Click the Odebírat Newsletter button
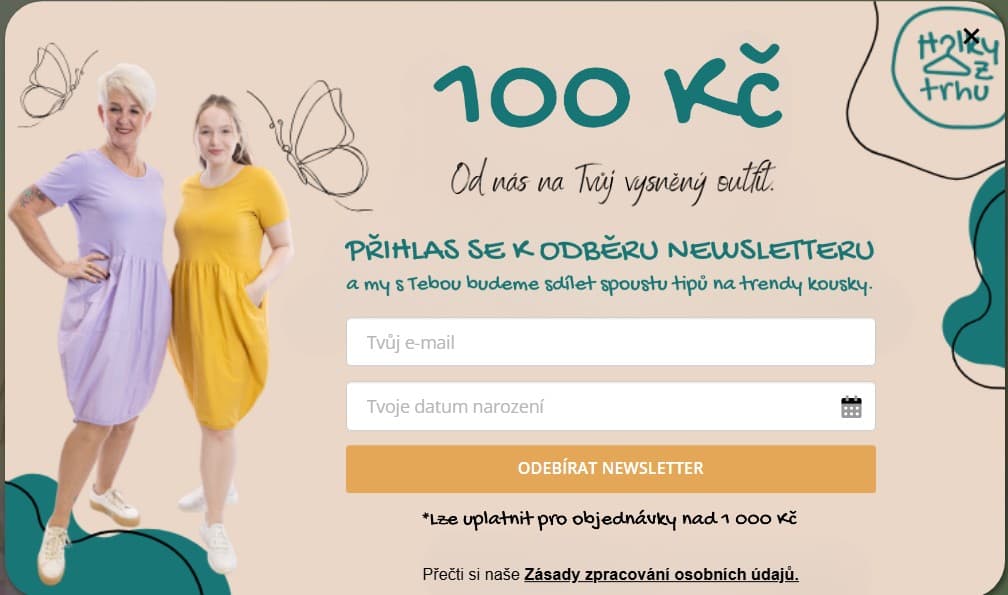 (x=611, y=469)
